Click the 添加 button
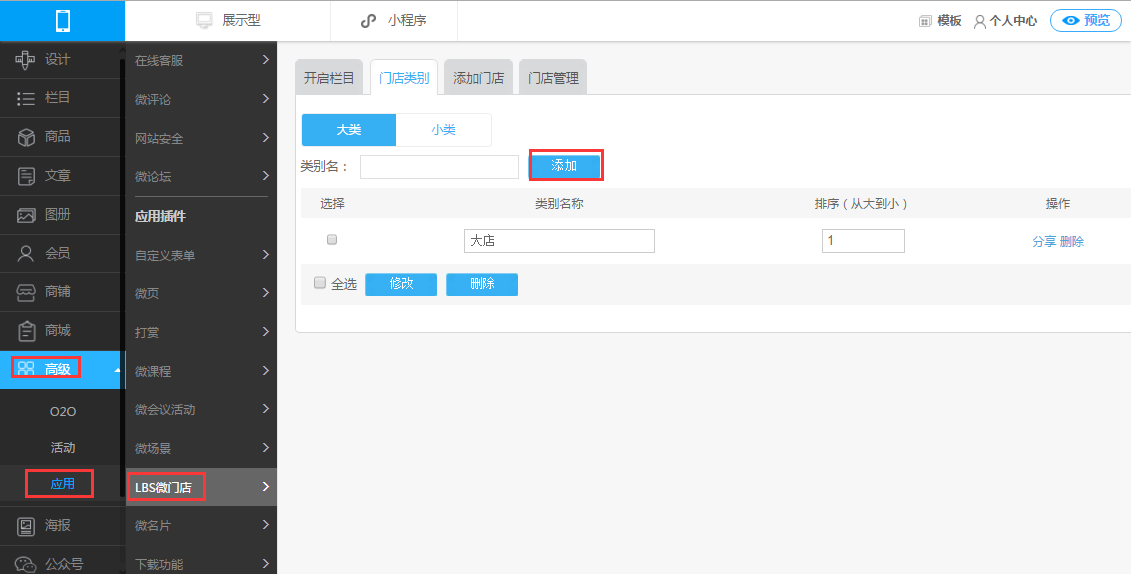Image resolution: width=1131 pixels, height=574 pixels. pyautogui.click(x=565, y=166)
